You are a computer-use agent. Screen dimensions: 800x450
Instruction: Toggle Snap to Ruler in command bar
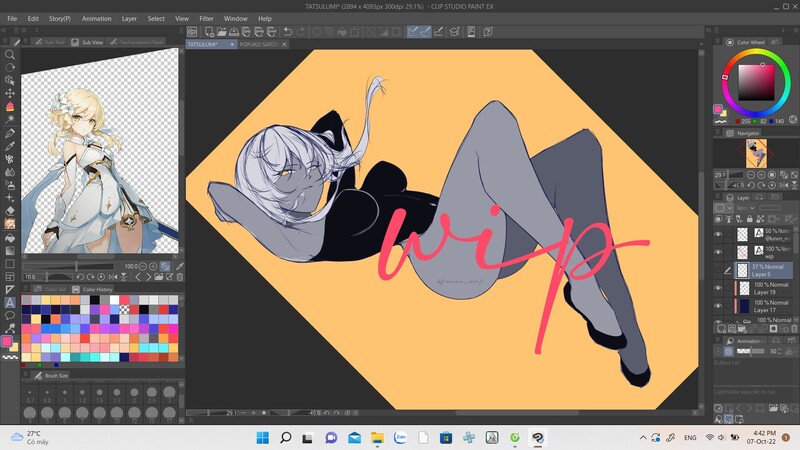click(x=413, y=32)
